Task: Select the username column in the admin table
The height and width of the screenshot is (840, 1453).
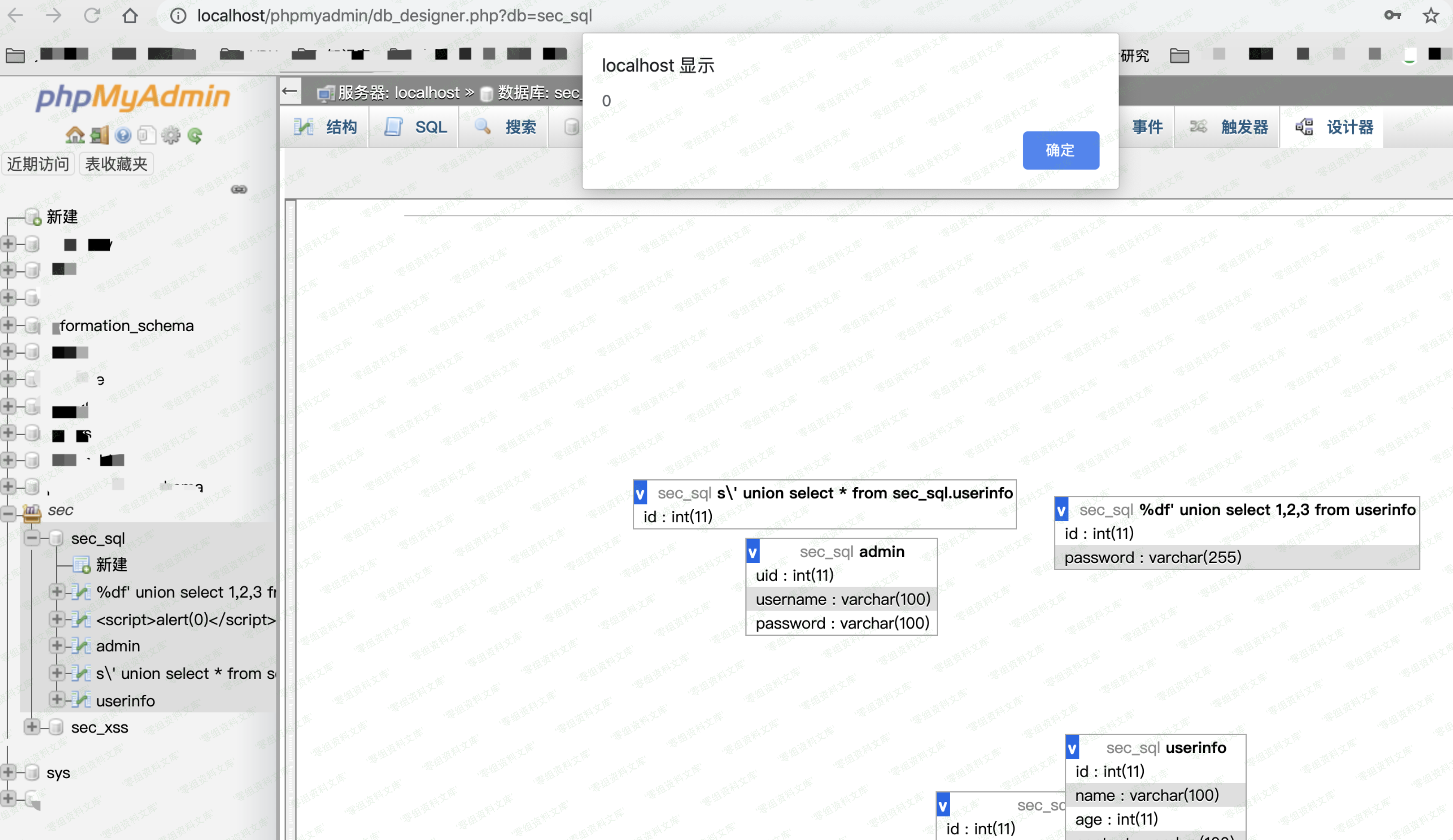Action: (842, 600)
